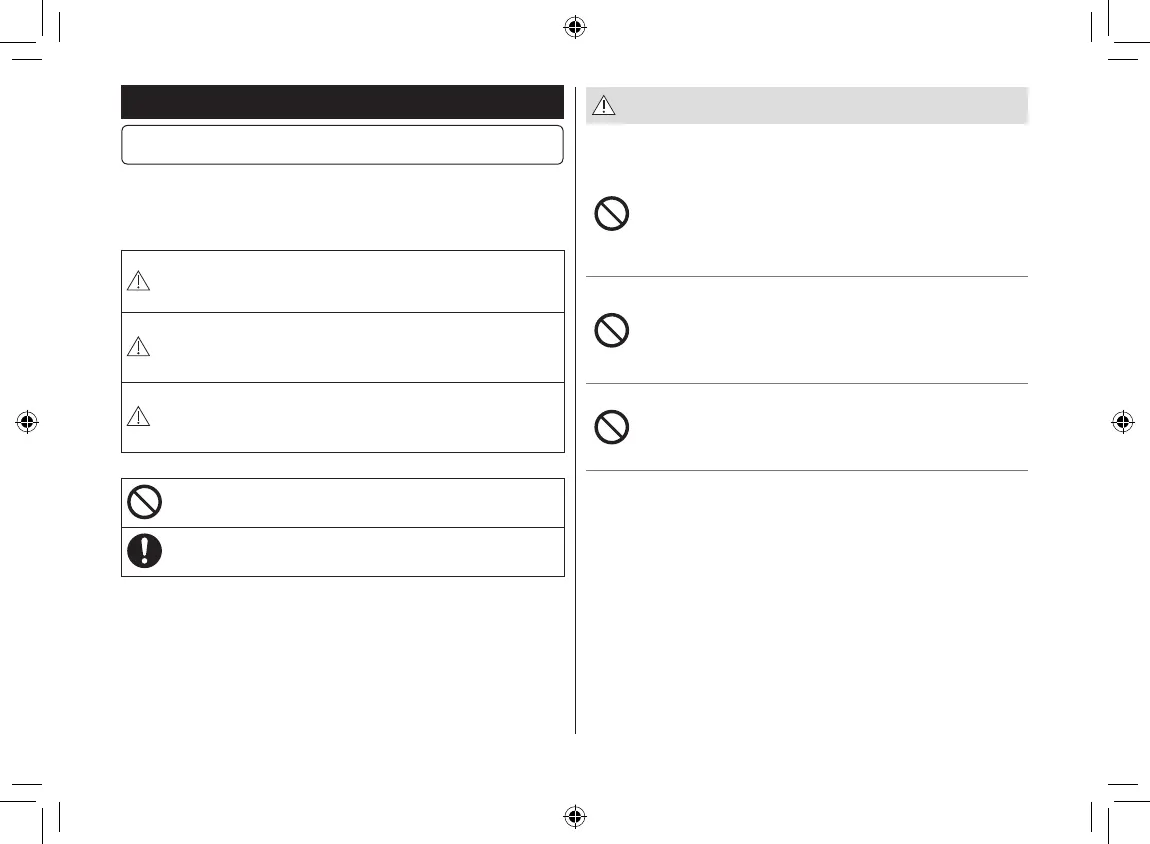Click the black title bar on the left page
The height and width of the screenshot is (844, 1150).
pos(342,102)
